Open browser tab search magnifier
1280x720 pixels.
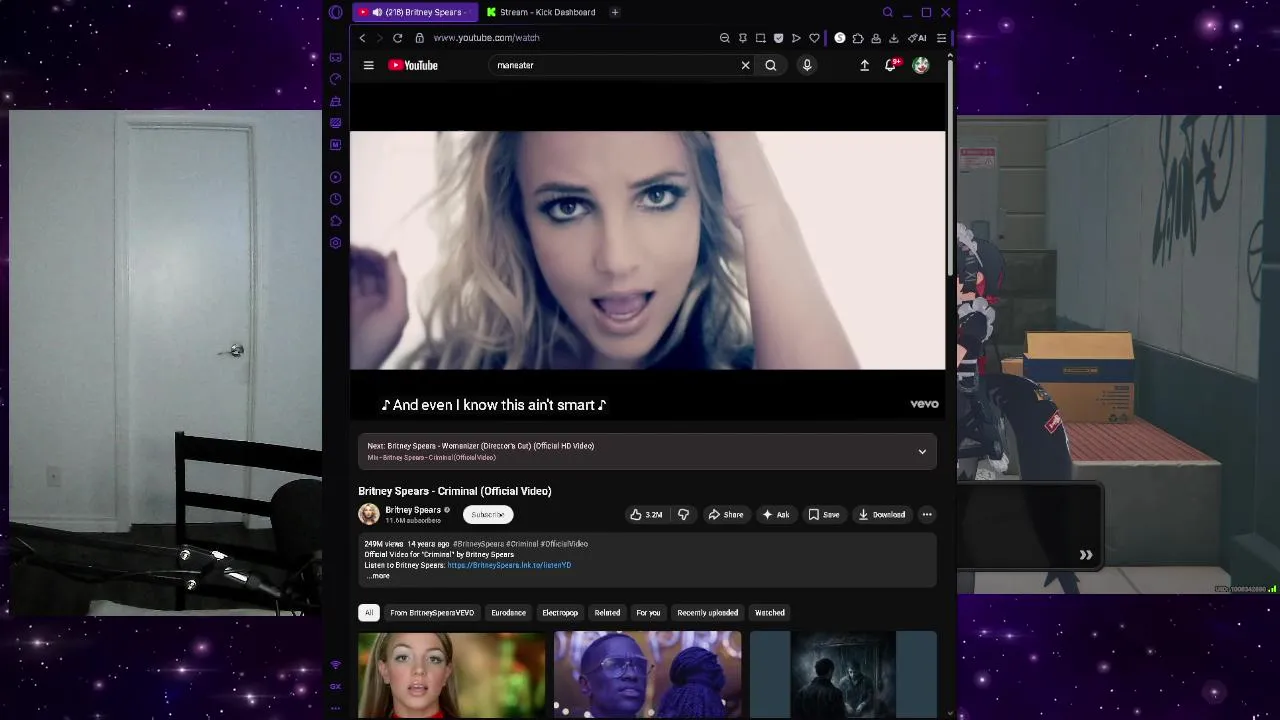coord(887,12)
